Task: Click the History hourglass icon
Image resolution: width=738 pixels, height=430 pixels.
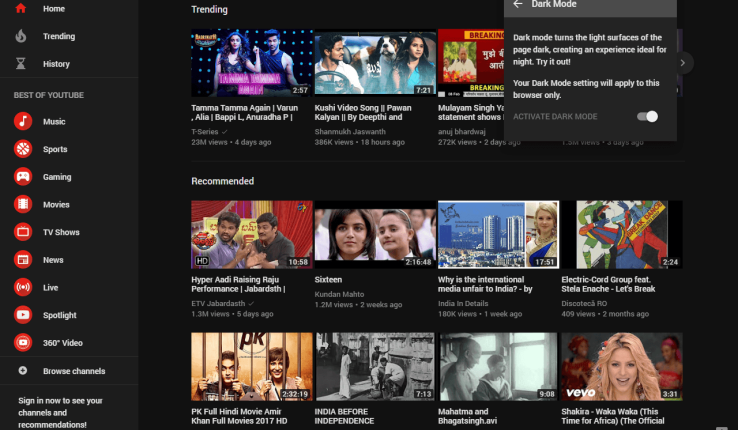Action: (x=22, y=64)
